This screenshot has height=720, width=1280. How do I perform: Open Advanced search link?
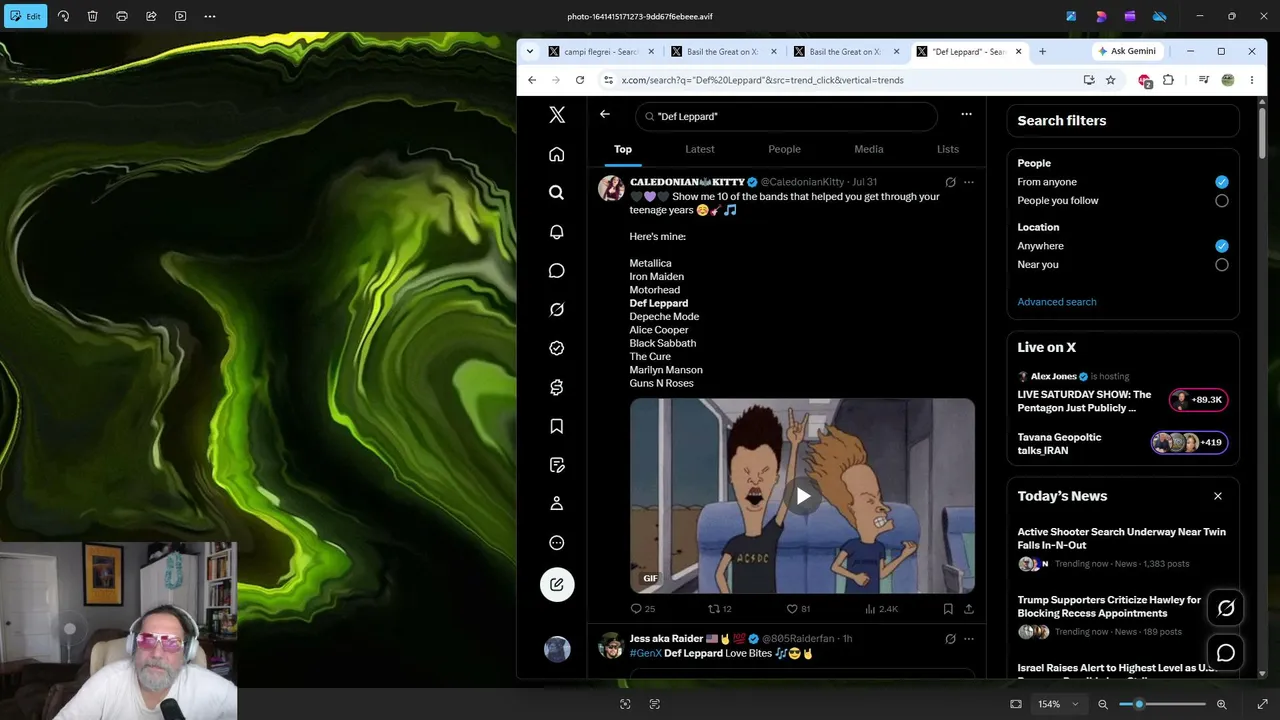point(1056,302)
